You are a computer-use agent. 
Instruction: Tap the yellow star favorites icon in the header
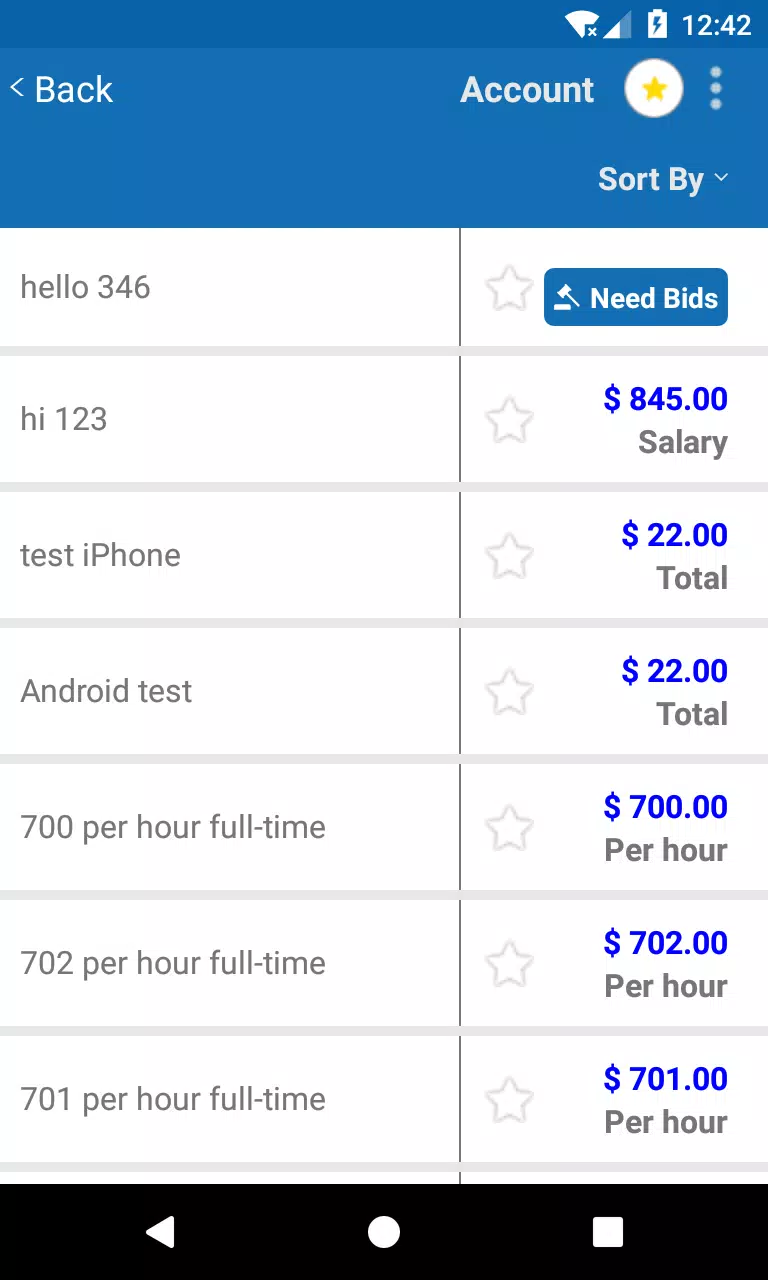coord(654,89)
